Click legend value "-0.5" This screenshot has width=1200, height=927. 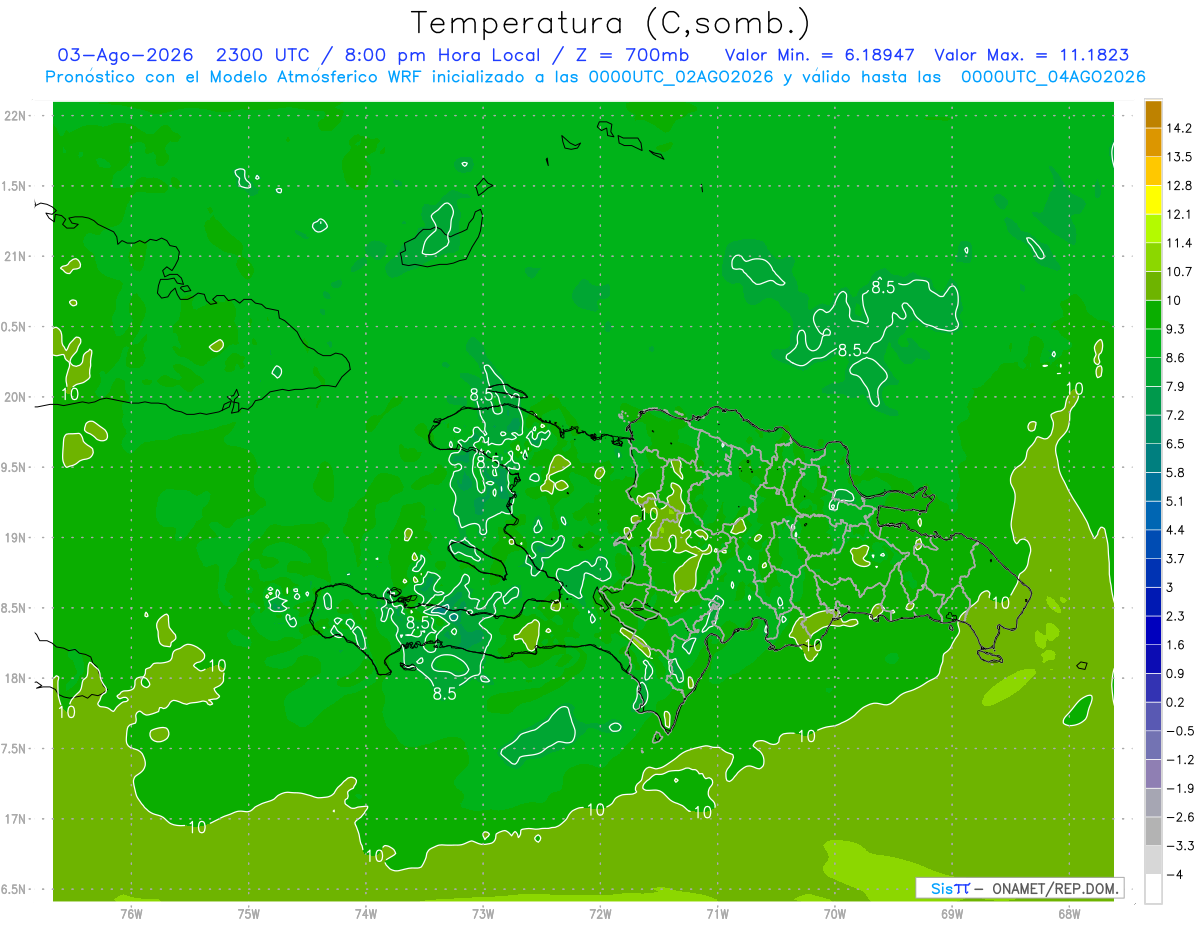click(x=1180, y=731)
